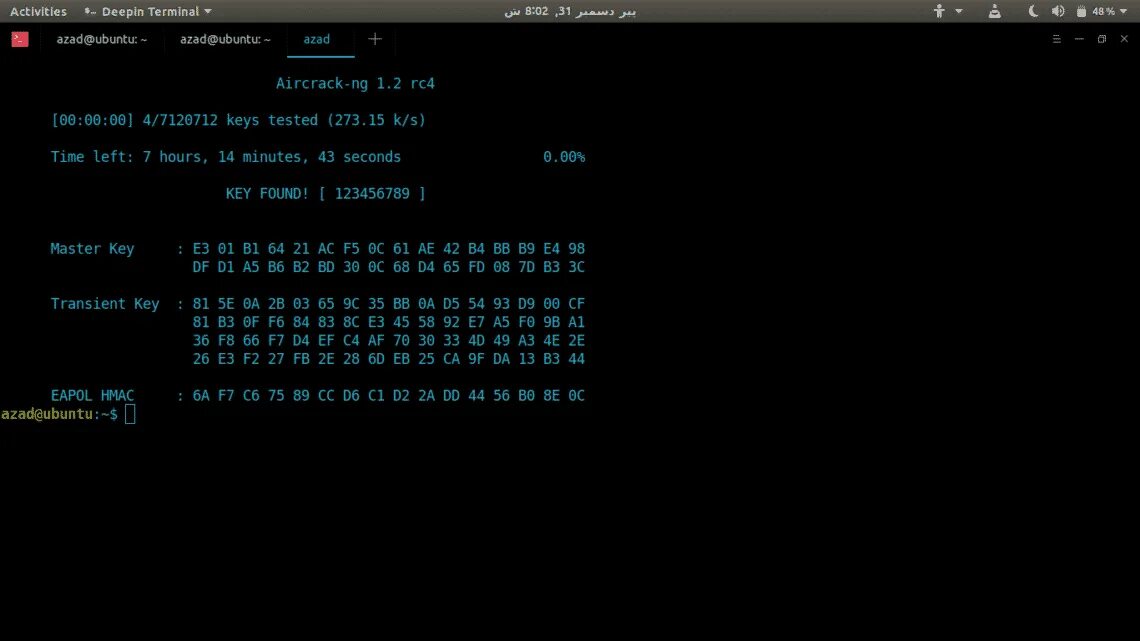Click the Master Key label

point(92,249)
